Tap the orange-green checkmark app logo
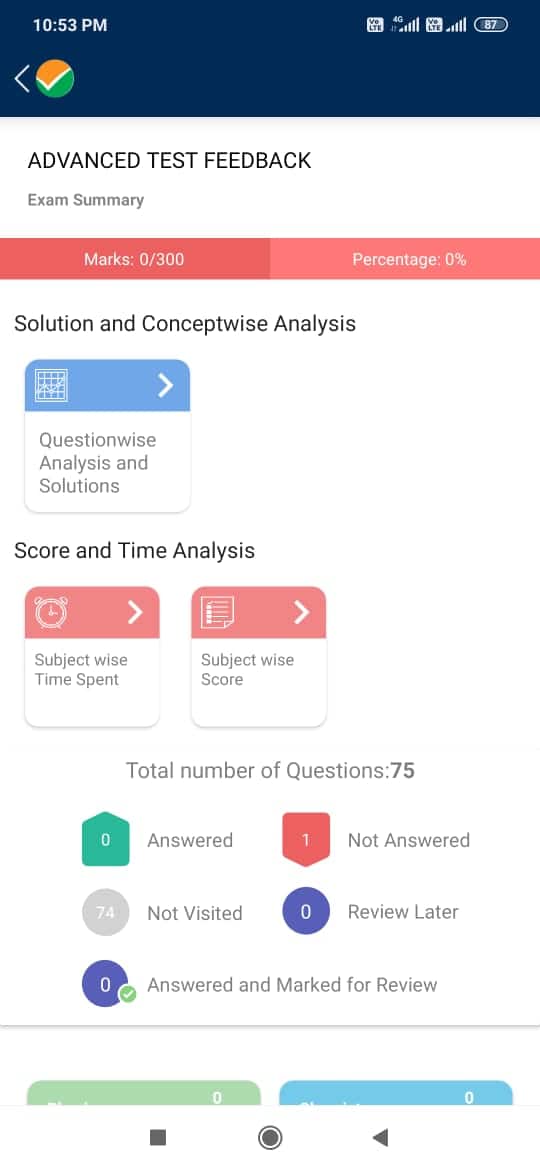The height and width of the screenshot is (1170, 540). click(55, 78)
